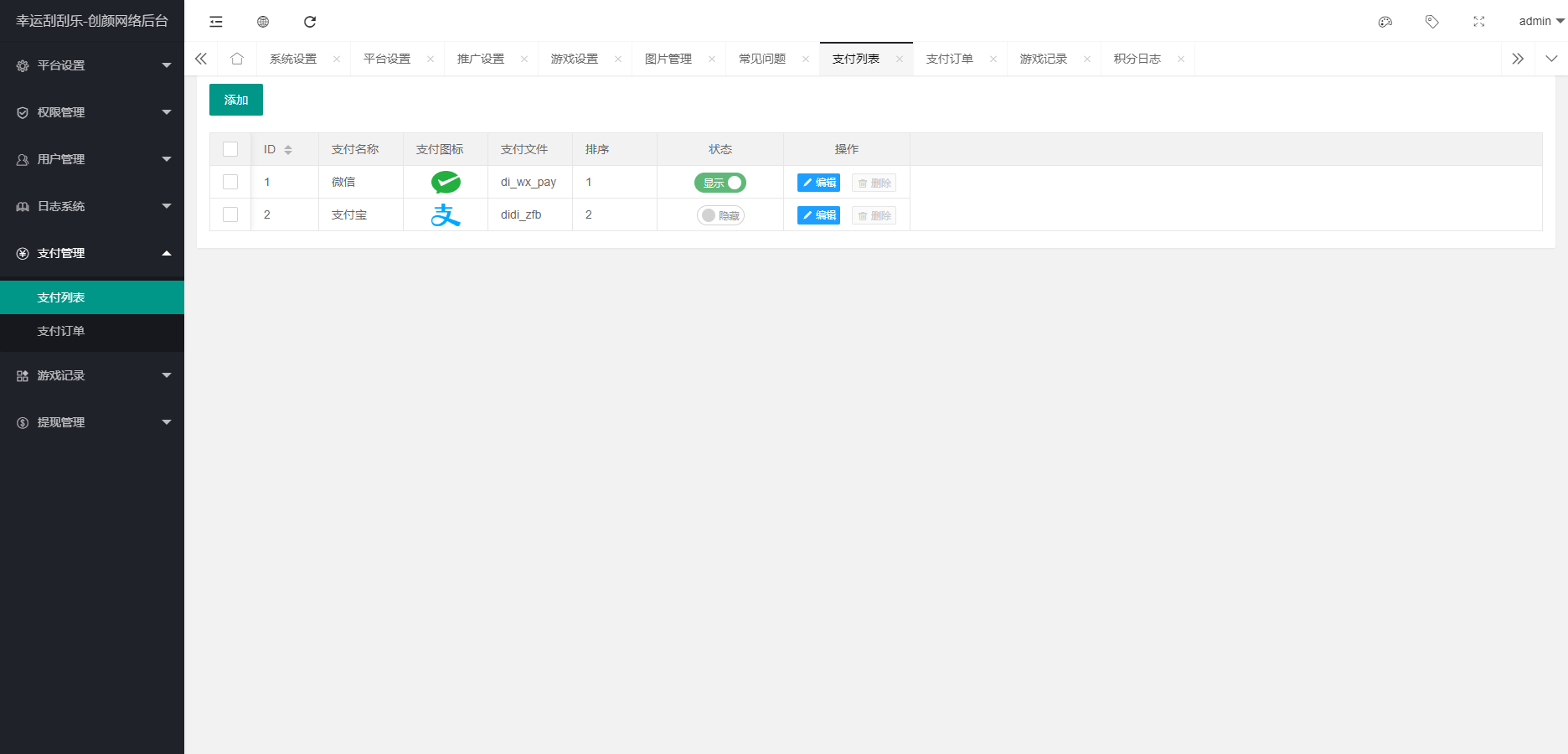
Task: Toggle 支付宝 status switch to shown
Action: coord(720,215)
